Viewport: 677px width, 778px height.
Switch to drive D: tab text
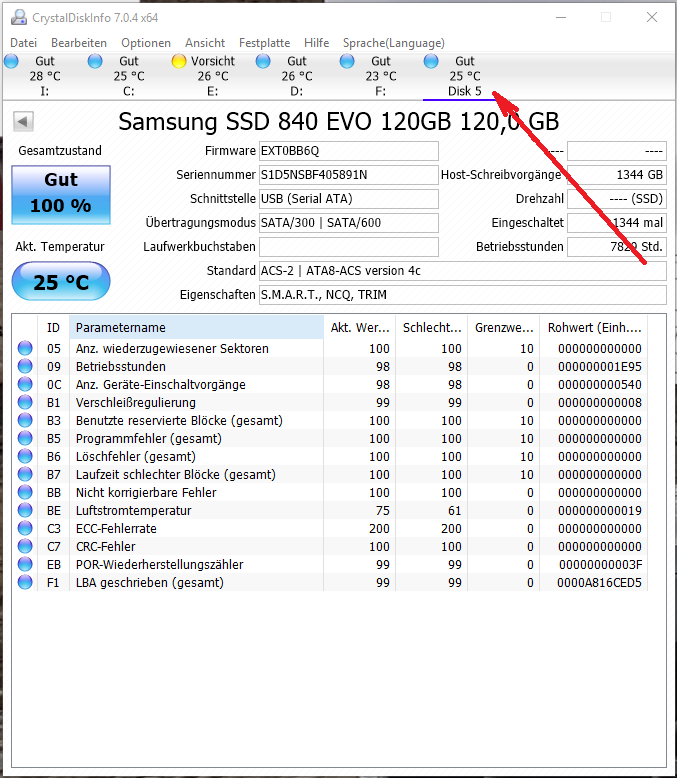[x=297, y=76]
